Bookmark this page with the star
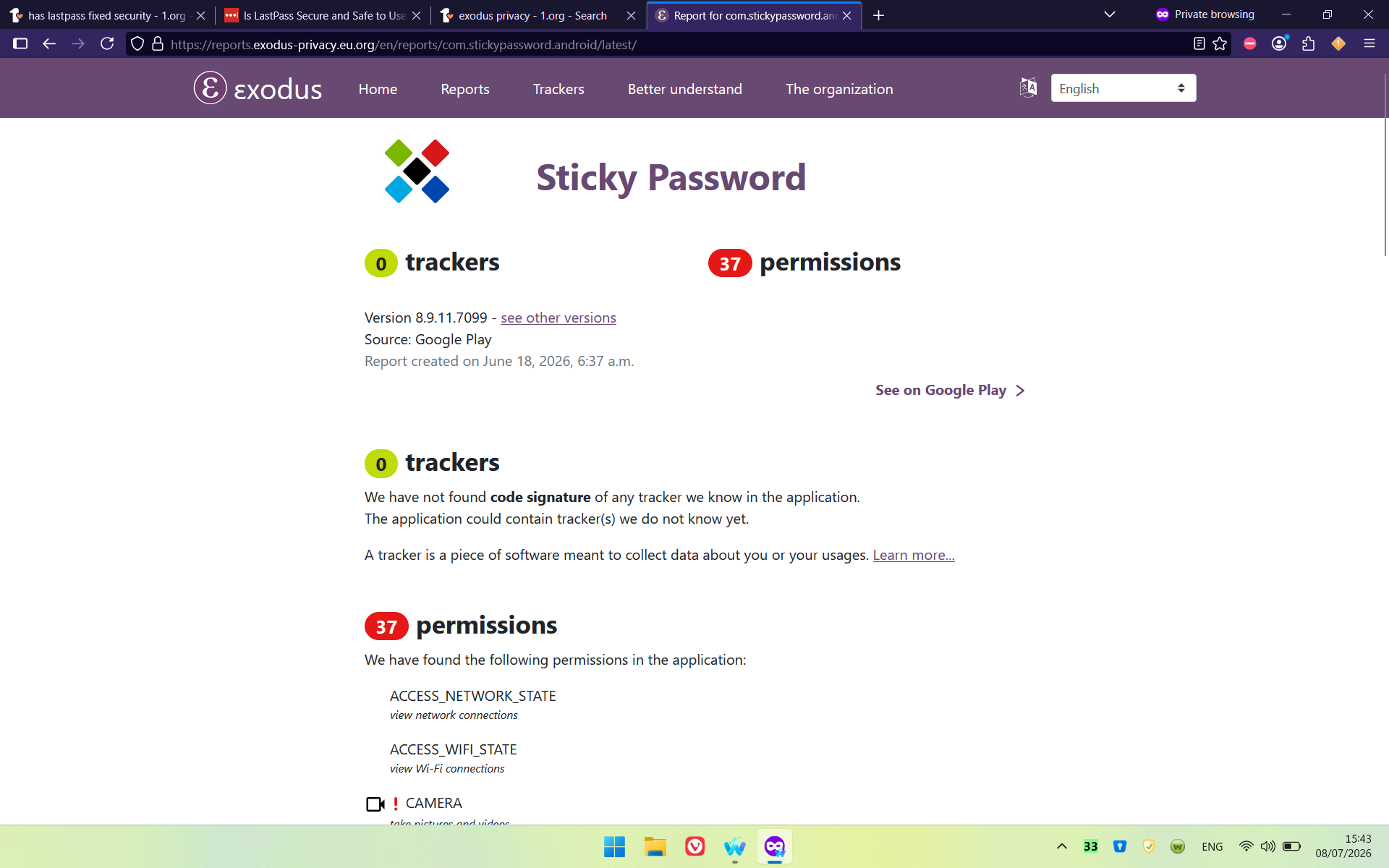 point(1220,44)
